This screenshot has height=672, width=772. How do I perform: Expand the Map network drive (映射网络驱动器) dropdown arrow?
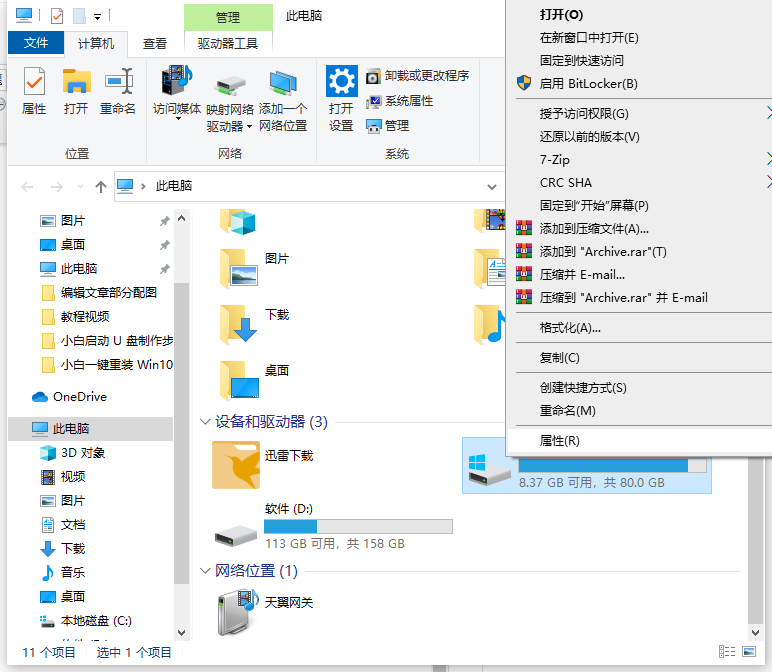click(x=249, y=127)
